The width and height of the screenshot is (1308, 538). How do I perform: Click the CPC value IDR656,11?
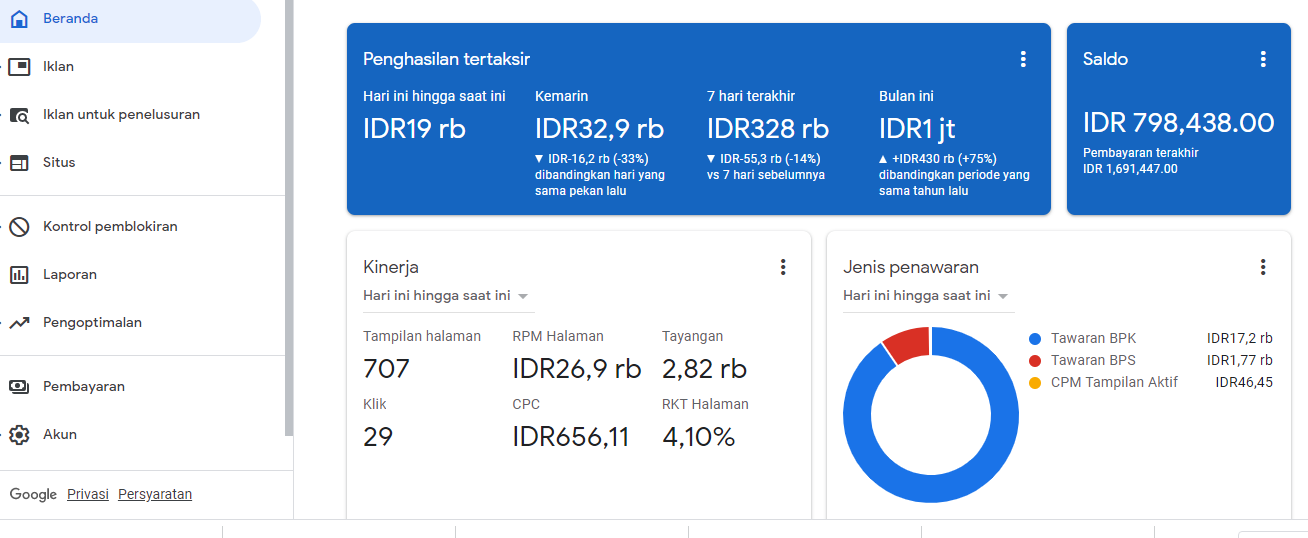571,437
